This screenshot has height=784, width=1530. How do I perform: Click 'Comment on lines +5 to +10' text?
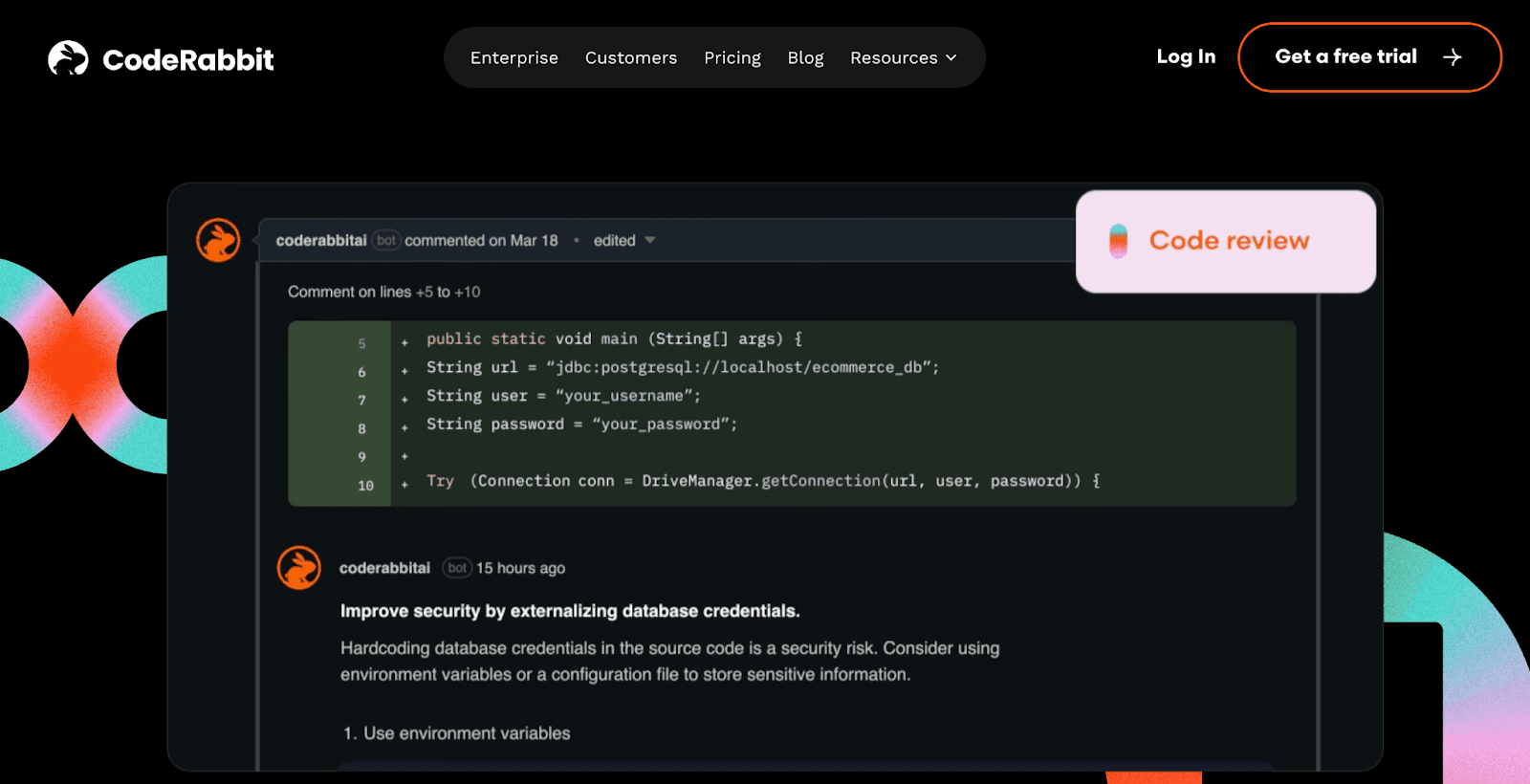384,292
